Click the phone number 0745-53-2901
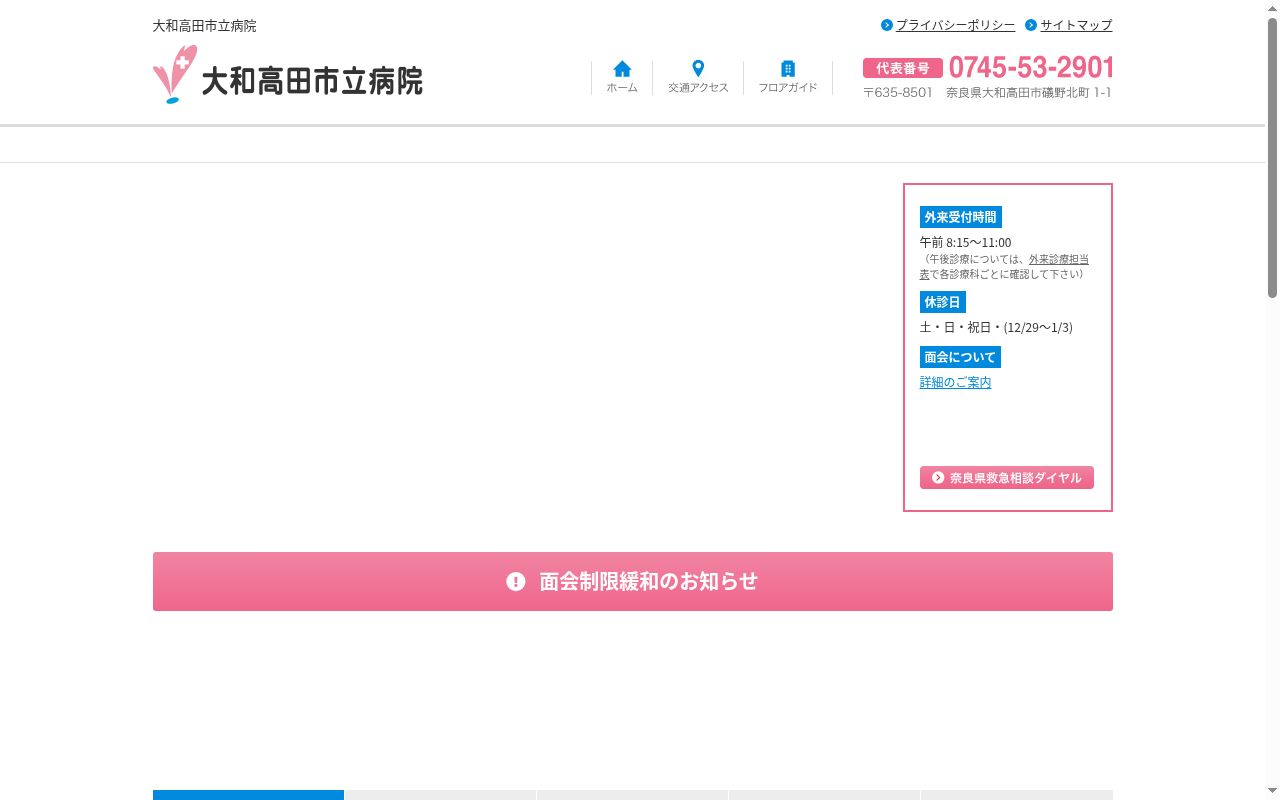 click(x=1031, y=67)
